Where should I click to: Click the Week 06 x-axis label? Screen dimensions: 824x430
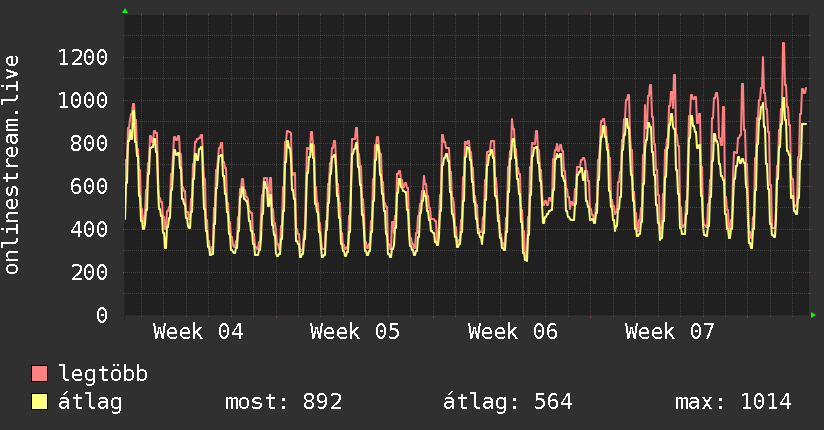click(513, 332)
